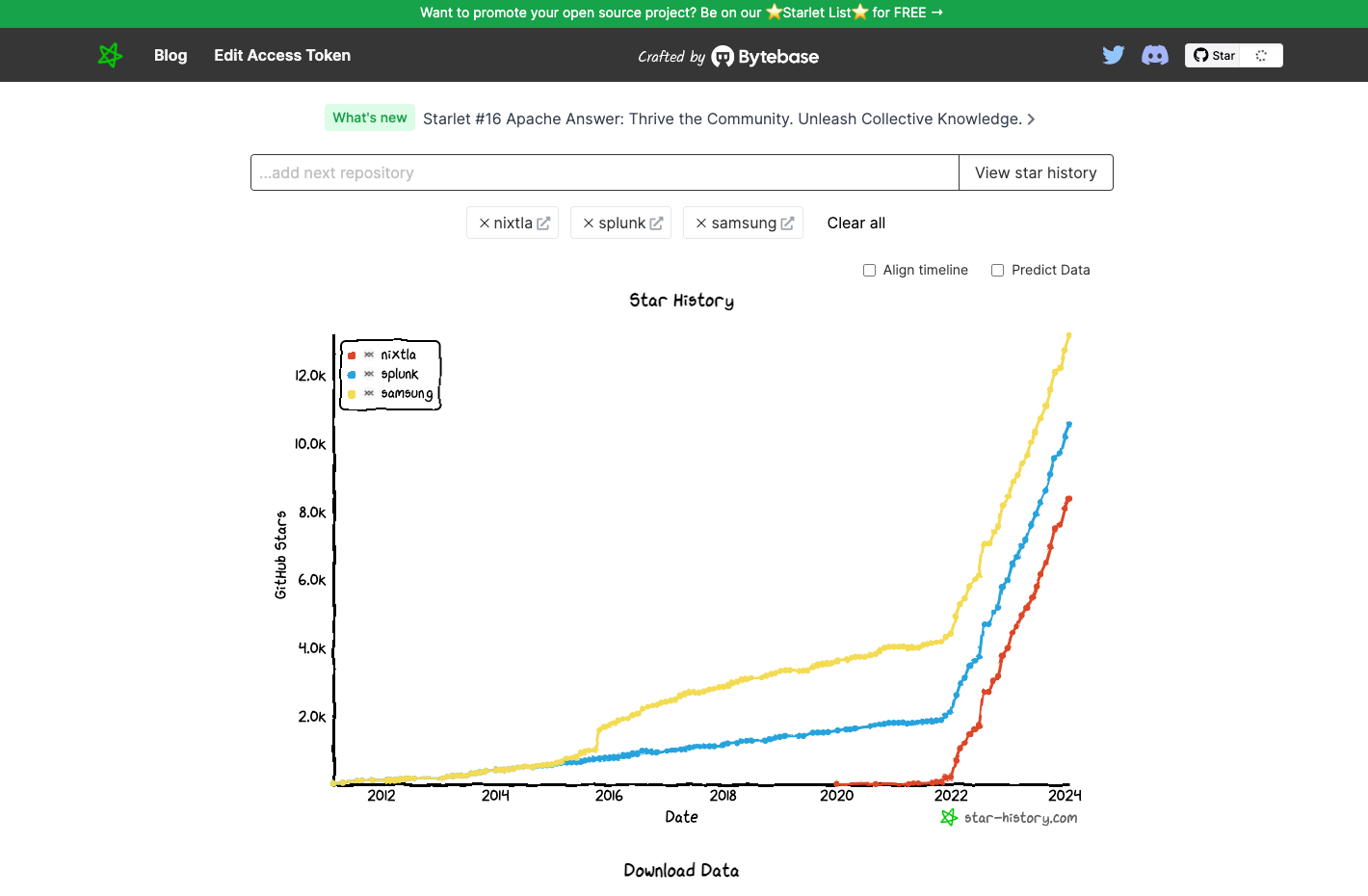1368x896 pixels.
Task: Click the chevron after the Starlet announcement
Action: 1031,119
